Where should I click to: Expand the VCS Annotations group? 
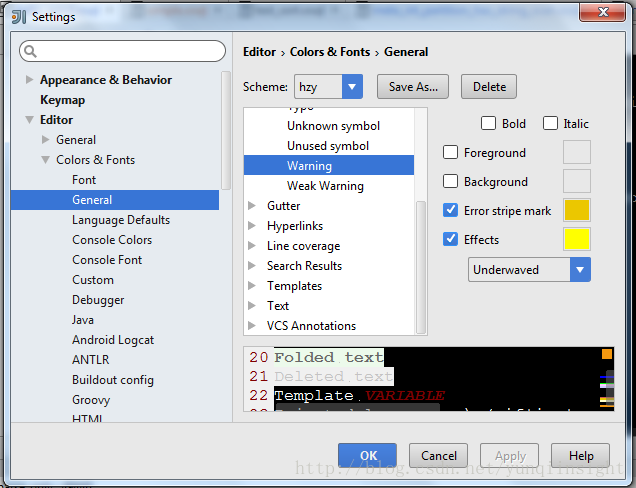(252, 325)
